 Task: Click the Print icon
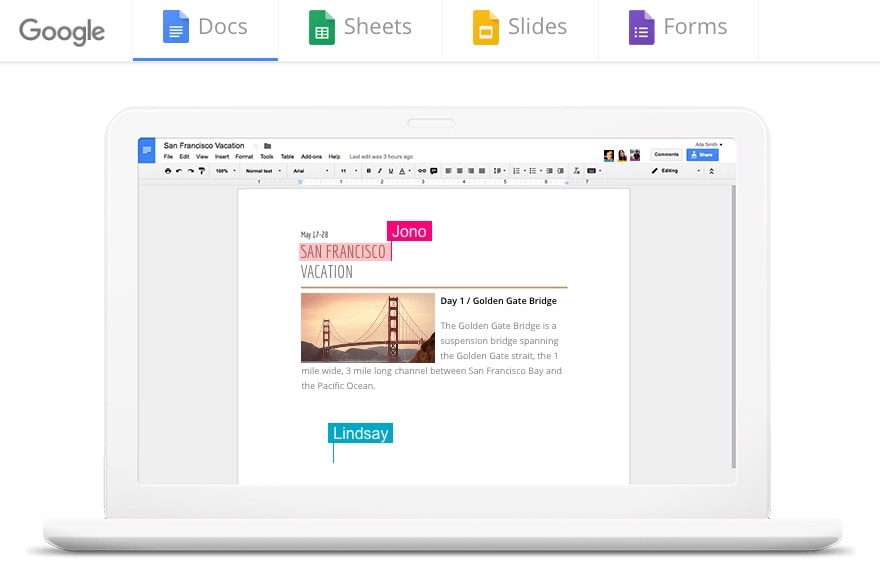(x=168, y=171)
